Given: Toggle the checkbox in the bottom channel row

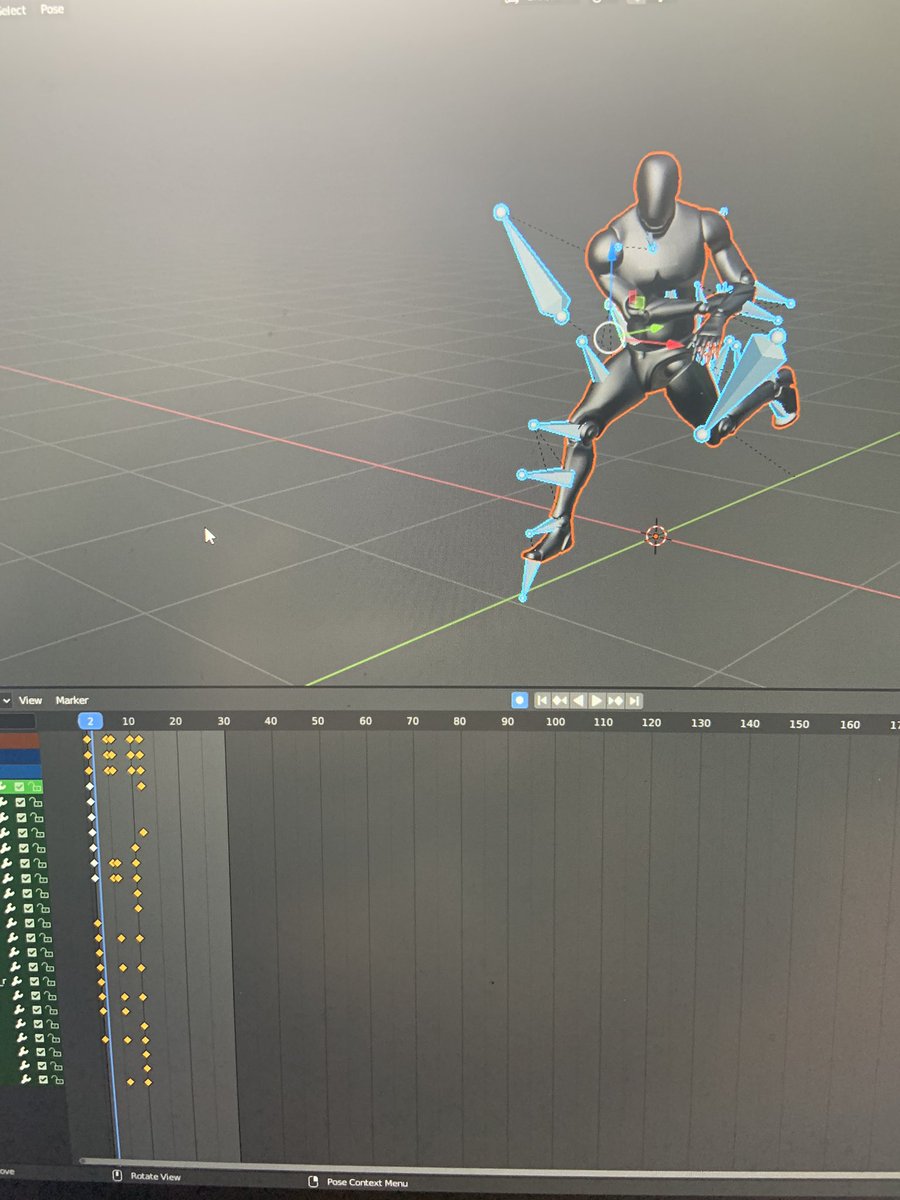Looking at the screenshot, I should point(43,1080).
